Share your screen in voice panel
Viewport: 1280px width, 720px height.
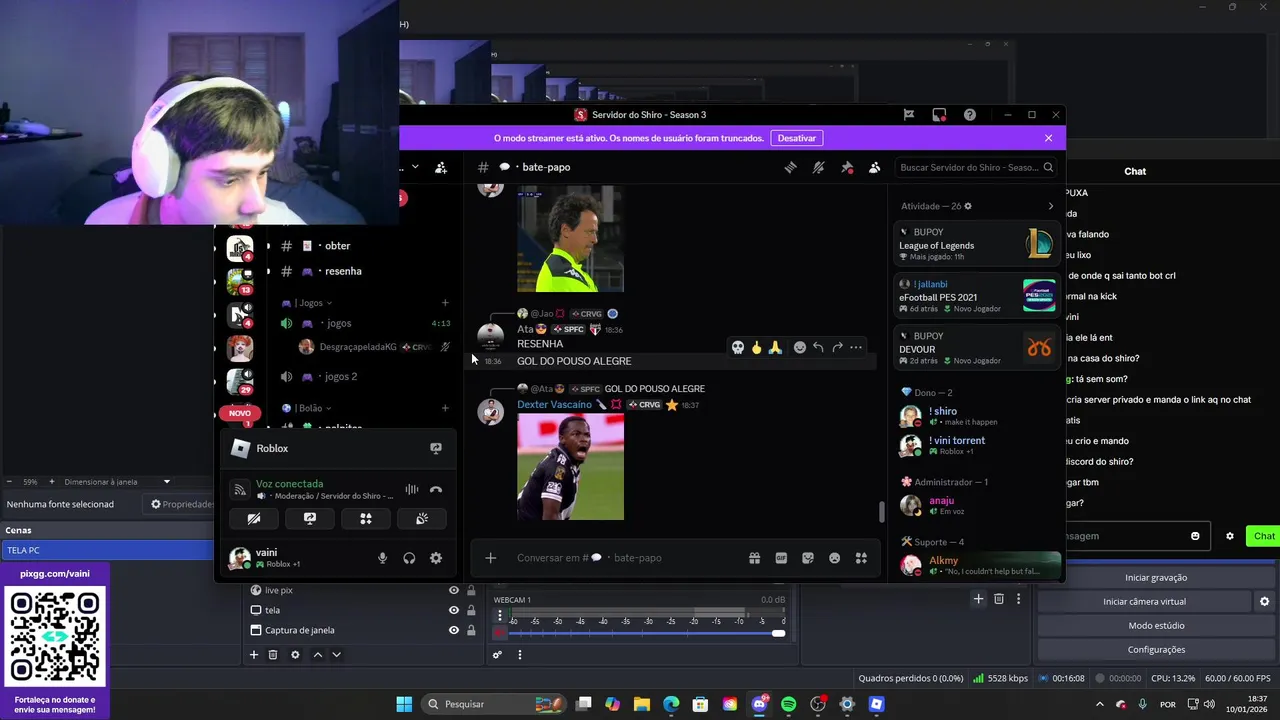(310, 519)
